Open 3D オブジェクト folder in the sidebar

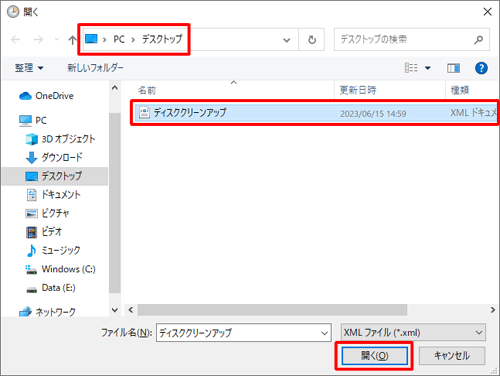[61, 139]
